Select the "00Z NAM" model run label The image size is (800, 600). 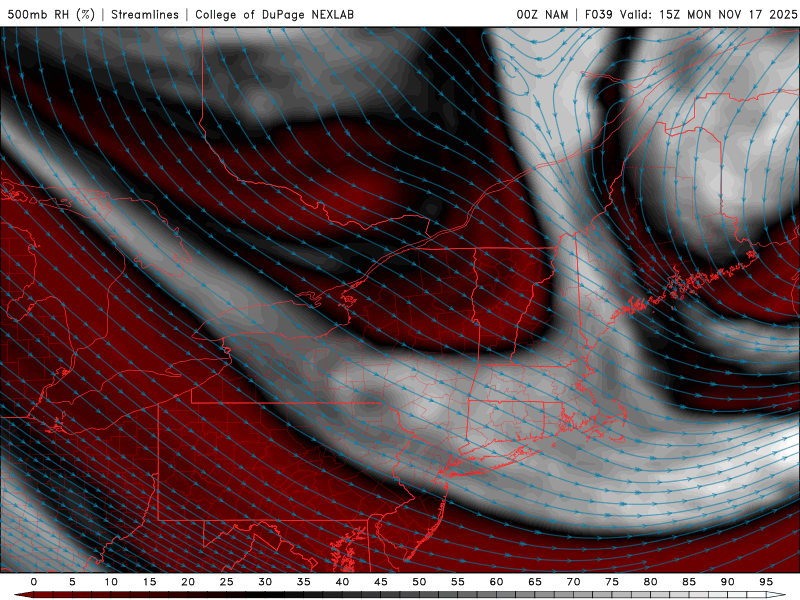coord(542,14)
